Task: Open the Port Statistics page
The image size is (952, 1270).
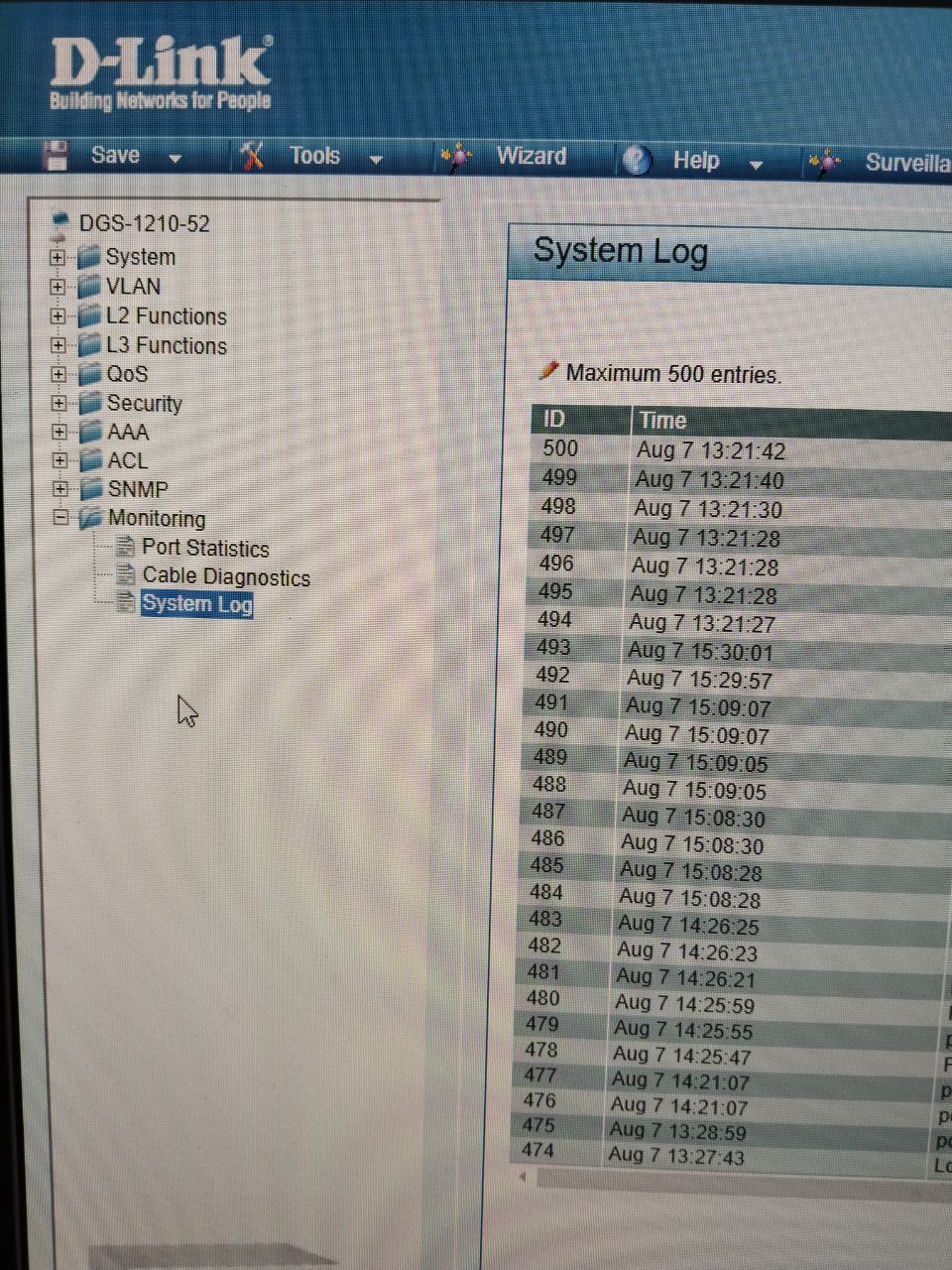Action: point(205,548)
